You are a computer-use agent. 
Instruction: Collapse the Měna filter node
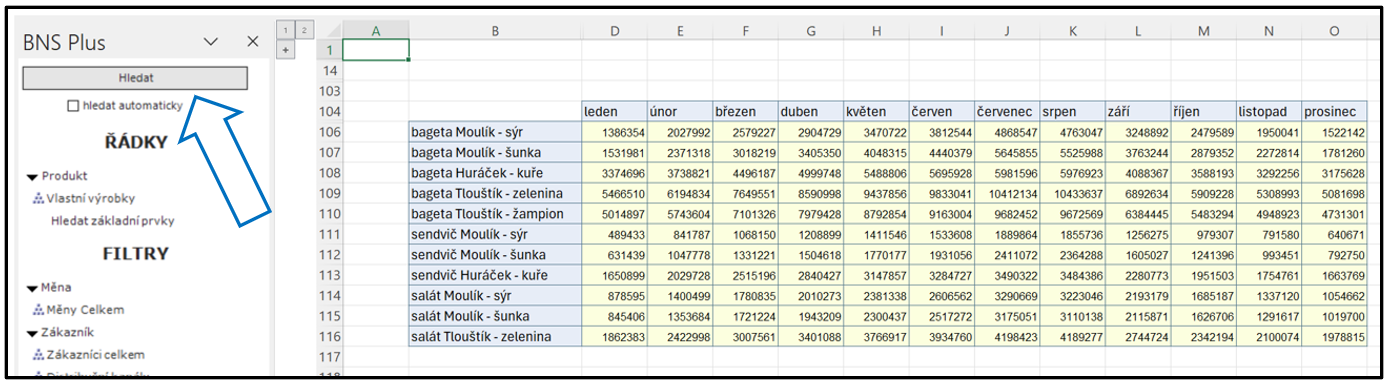click(x=33, y=288)
